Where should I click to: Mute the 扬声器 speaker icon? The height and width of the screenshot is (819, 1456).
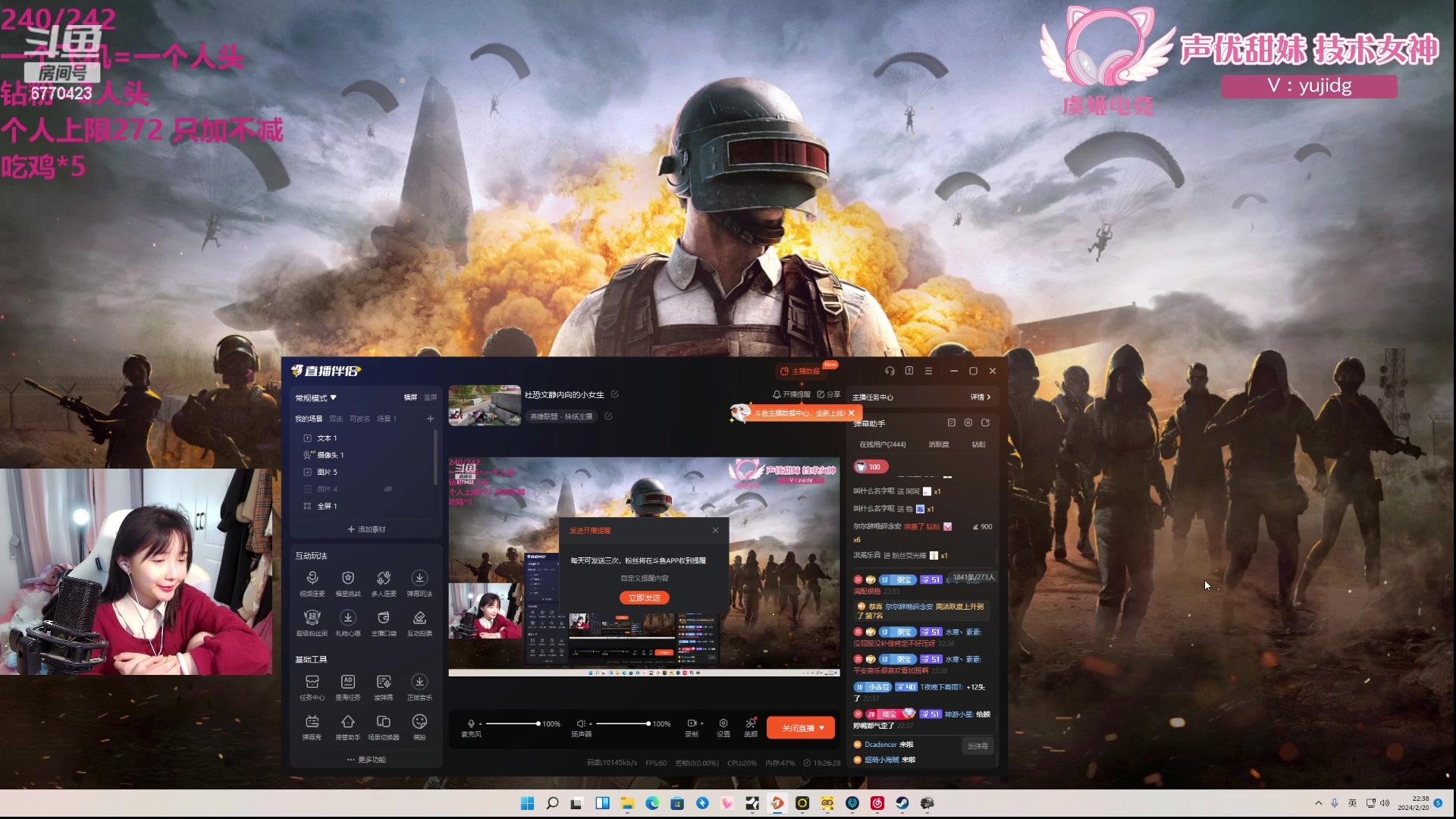point(580,724)
